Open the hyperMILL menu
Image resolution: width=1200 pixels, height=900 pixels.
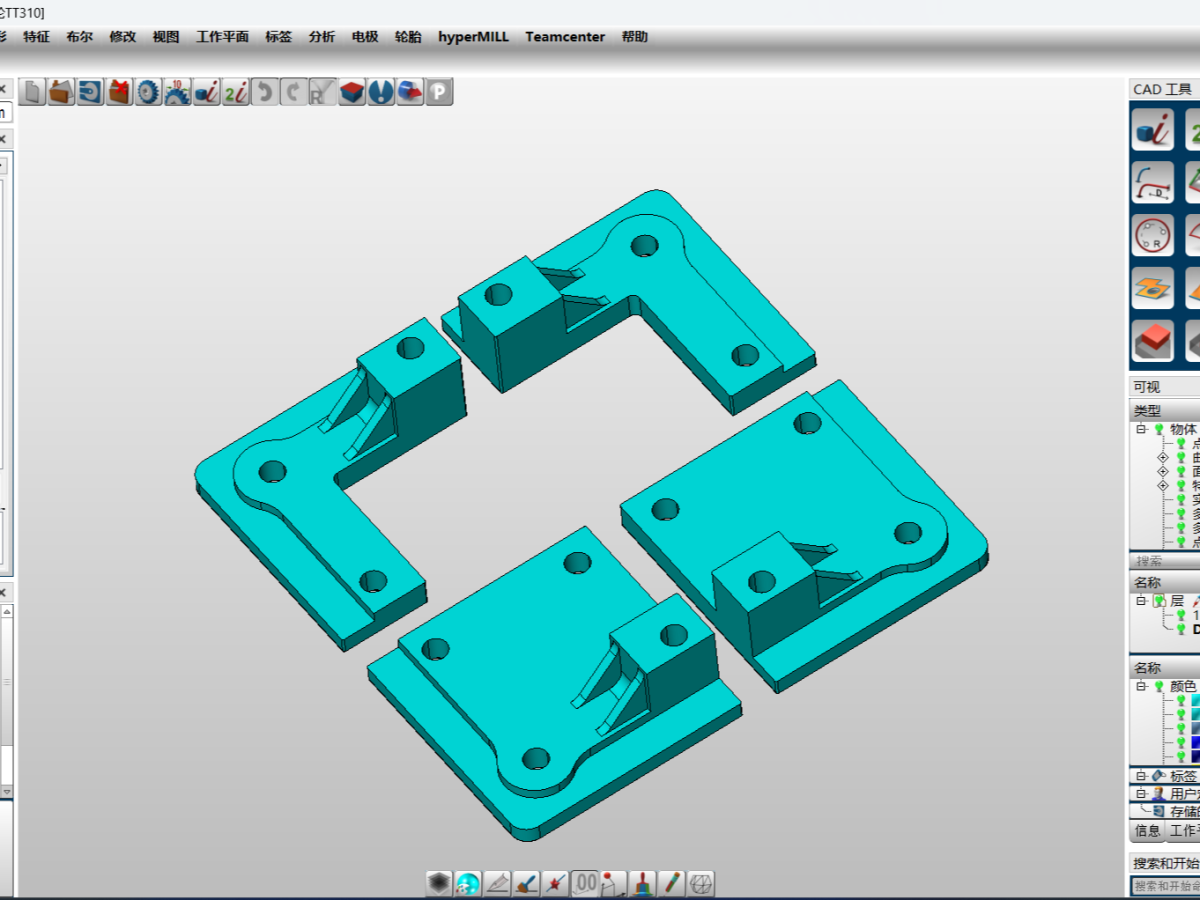click(x=474, y=36)
